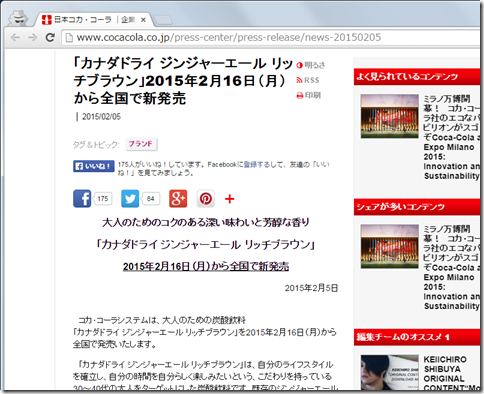Open the シェアが多いコンテンツ section header
Screen dimensions: 484x394
[417, 207]
